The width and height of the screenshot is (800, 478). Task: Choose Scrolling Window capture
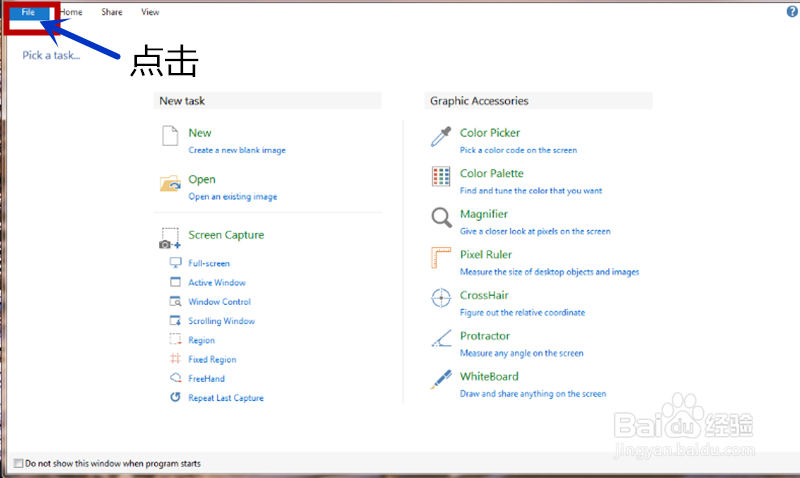point(221,321)
